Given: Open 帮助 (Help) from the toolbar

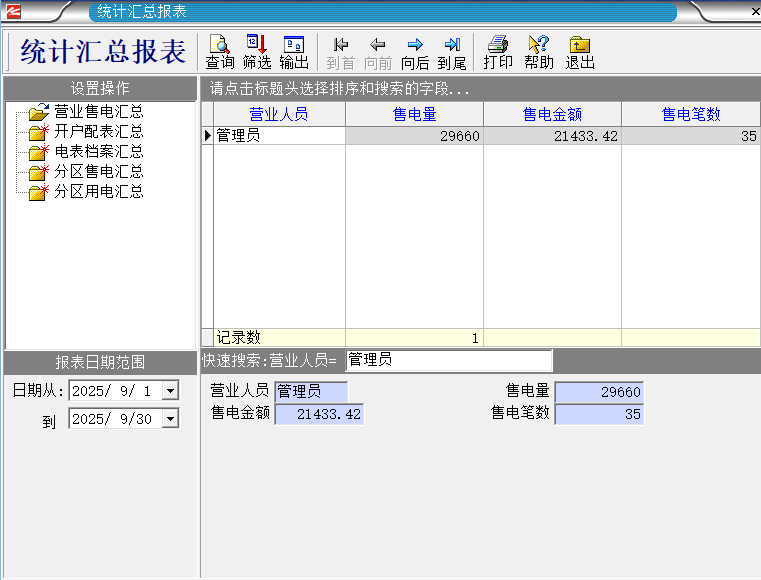Looking at the screenshot, I should pyautogui.click(x=538, y=52).
